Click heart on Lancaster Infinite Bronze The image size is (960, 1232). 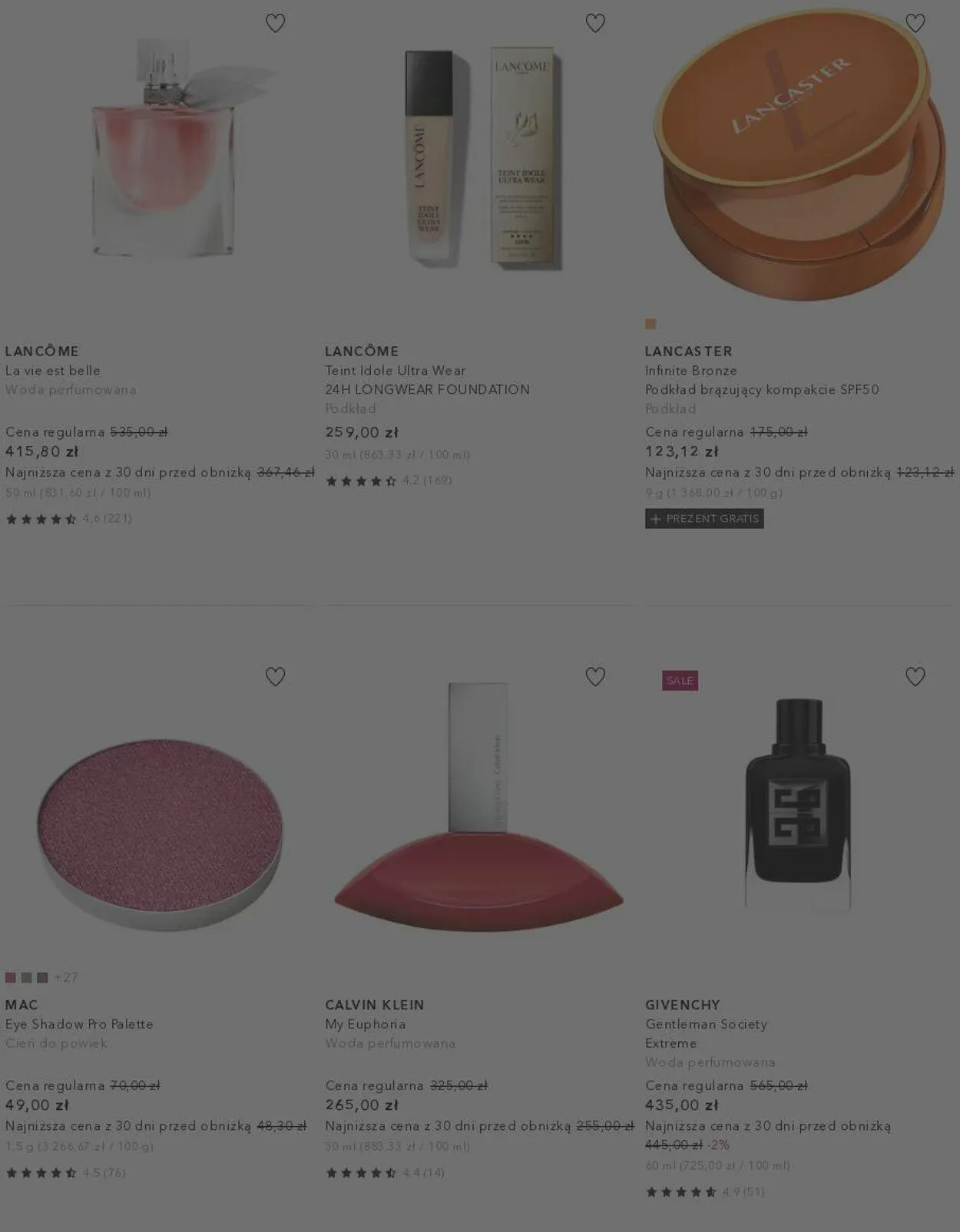[x=915, y=23]
